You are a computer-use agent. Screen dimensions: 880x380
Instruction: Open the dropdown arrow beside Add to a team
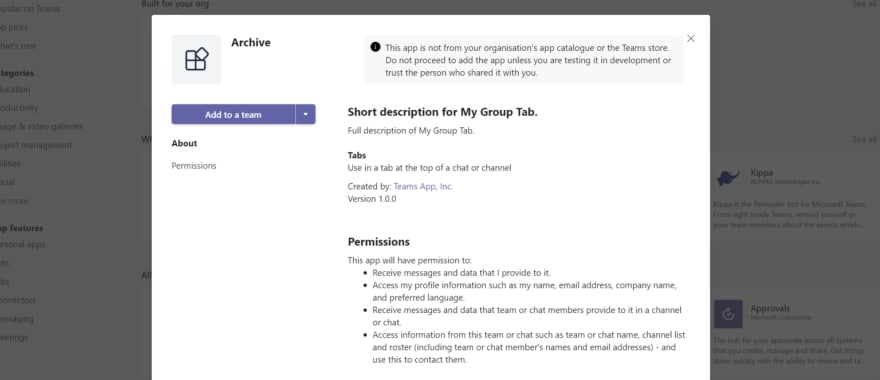pos(305,115)
